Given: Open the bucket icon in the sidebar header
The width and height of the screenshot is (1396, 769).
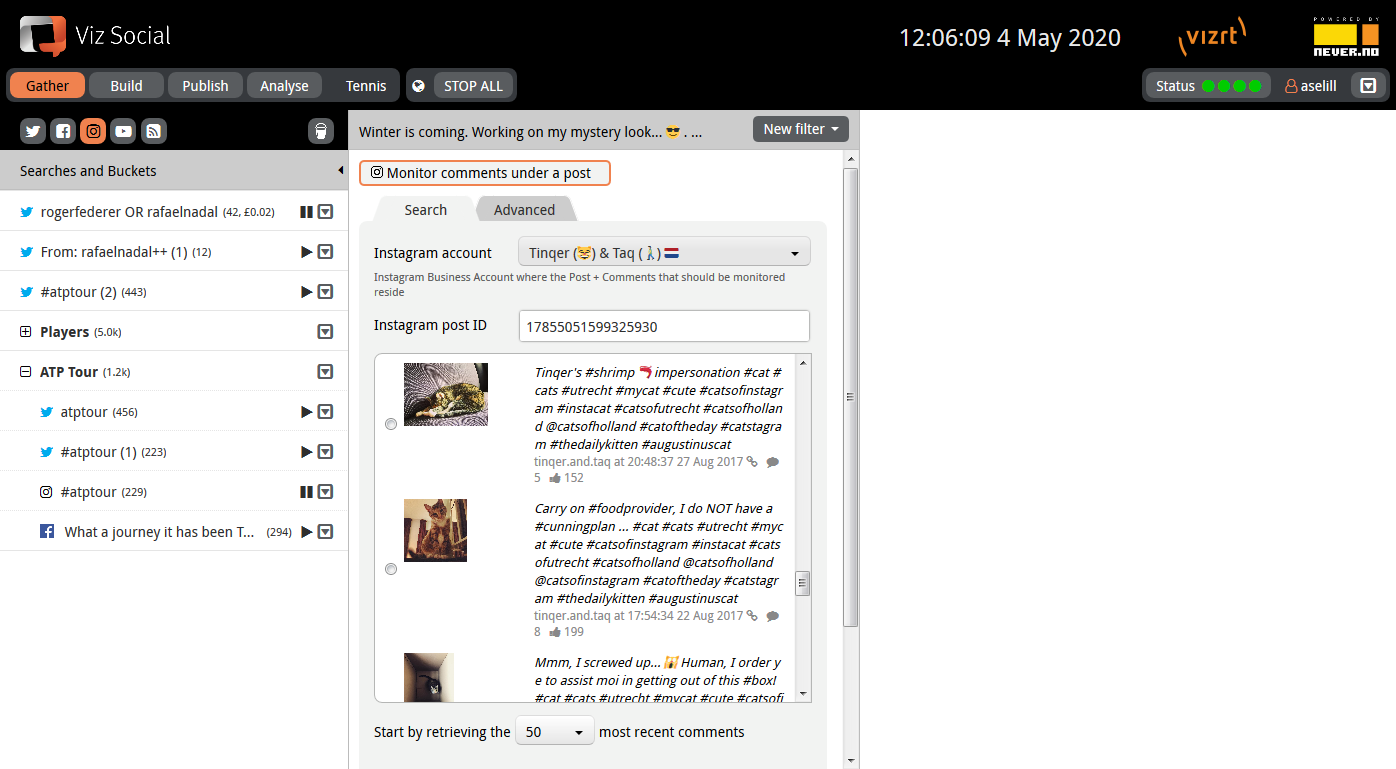Looking at the screenshot, I should click(321, 131).
